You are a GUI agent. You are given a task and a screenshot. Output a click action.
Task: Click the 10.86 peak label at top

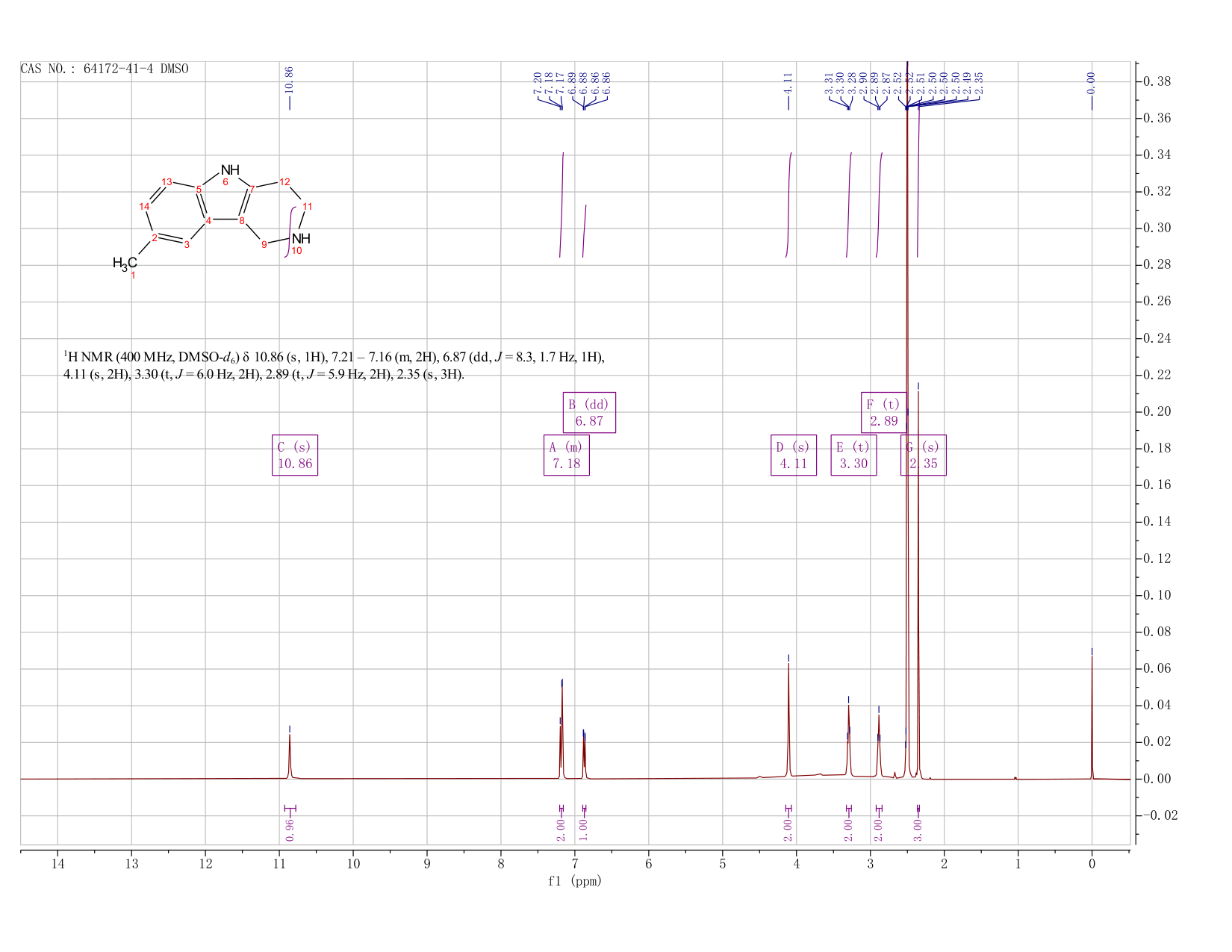tap(290, 78)
